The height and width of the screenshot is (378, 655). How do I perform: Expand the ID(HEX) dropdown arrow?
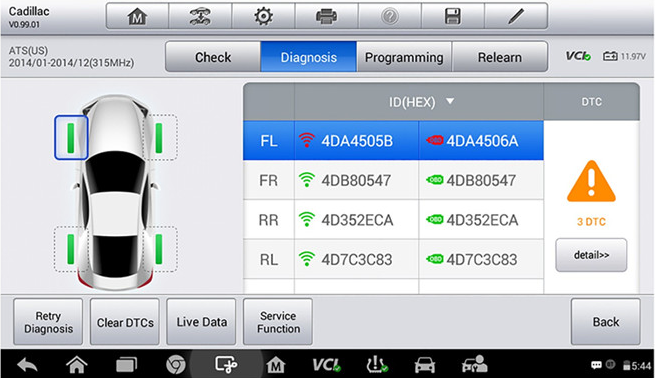point(450,101)
